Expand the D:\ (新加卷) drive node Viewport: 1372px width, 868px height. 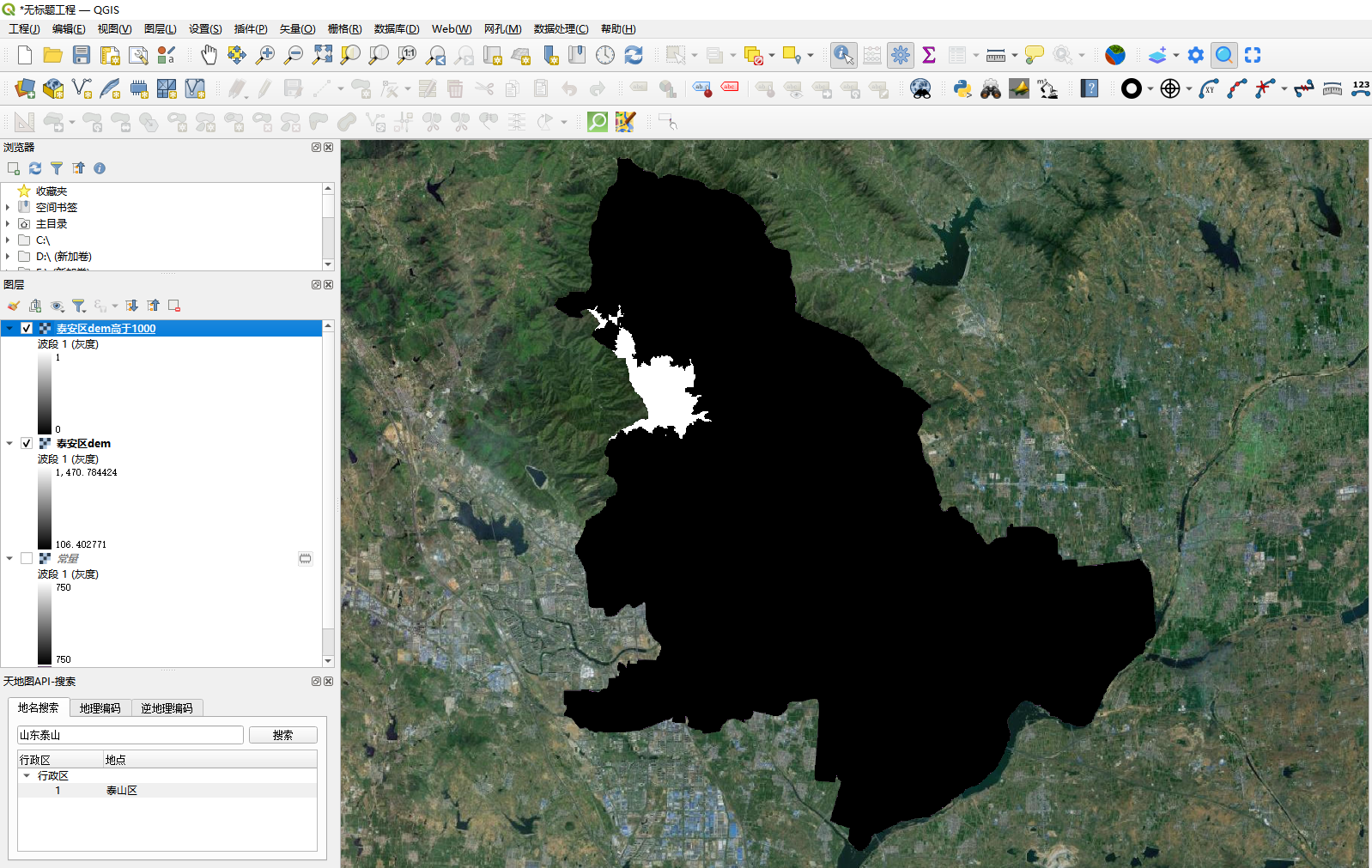click(8, 256)
